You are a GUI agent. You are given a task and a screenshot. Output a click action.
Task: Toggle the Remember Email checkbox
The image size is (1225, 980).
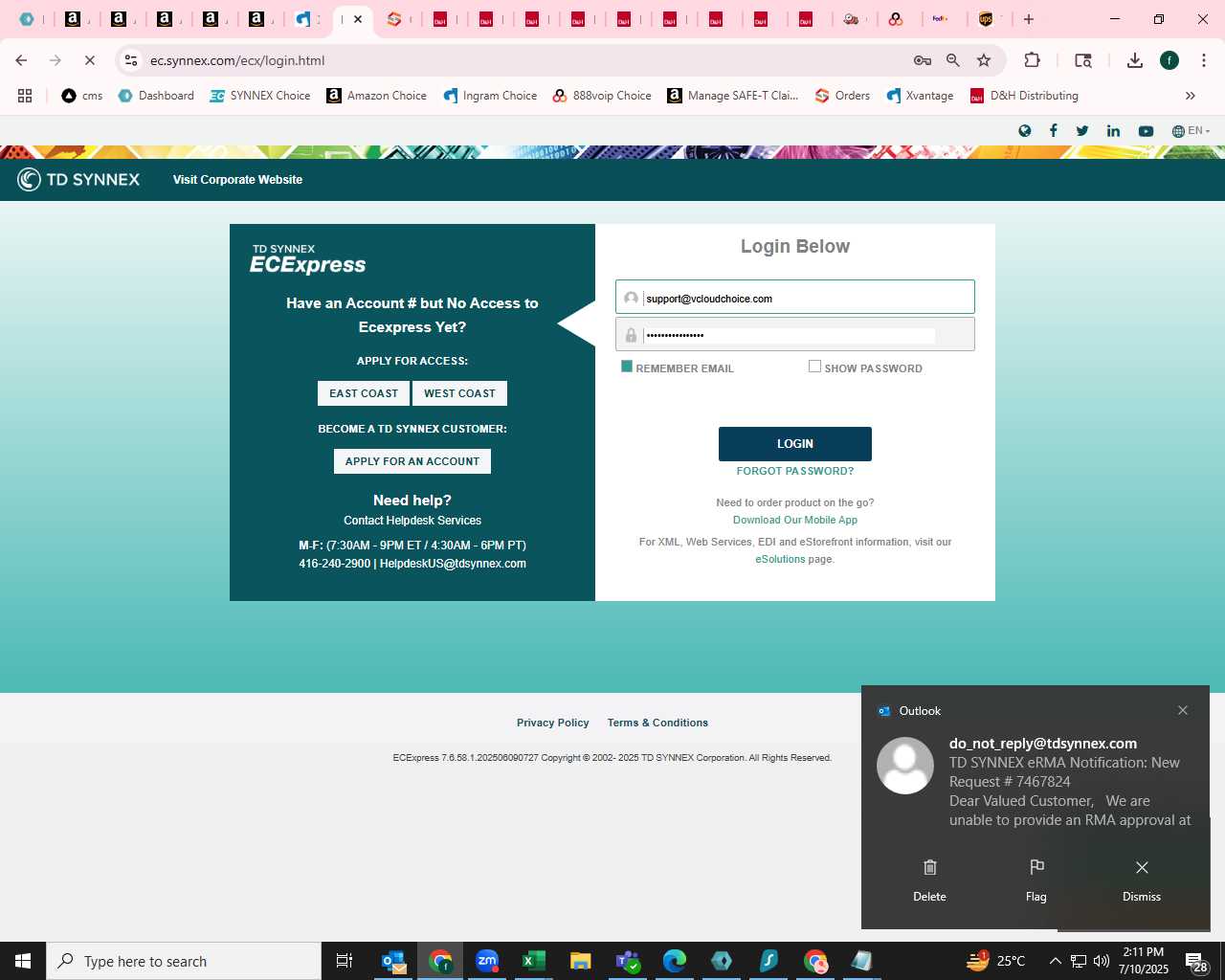[x=627, y=367]
